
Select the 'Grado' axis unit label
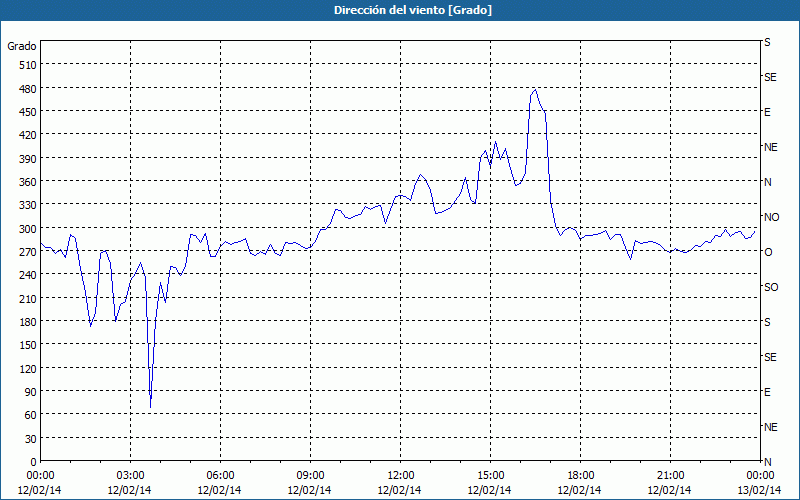[22, 46]
